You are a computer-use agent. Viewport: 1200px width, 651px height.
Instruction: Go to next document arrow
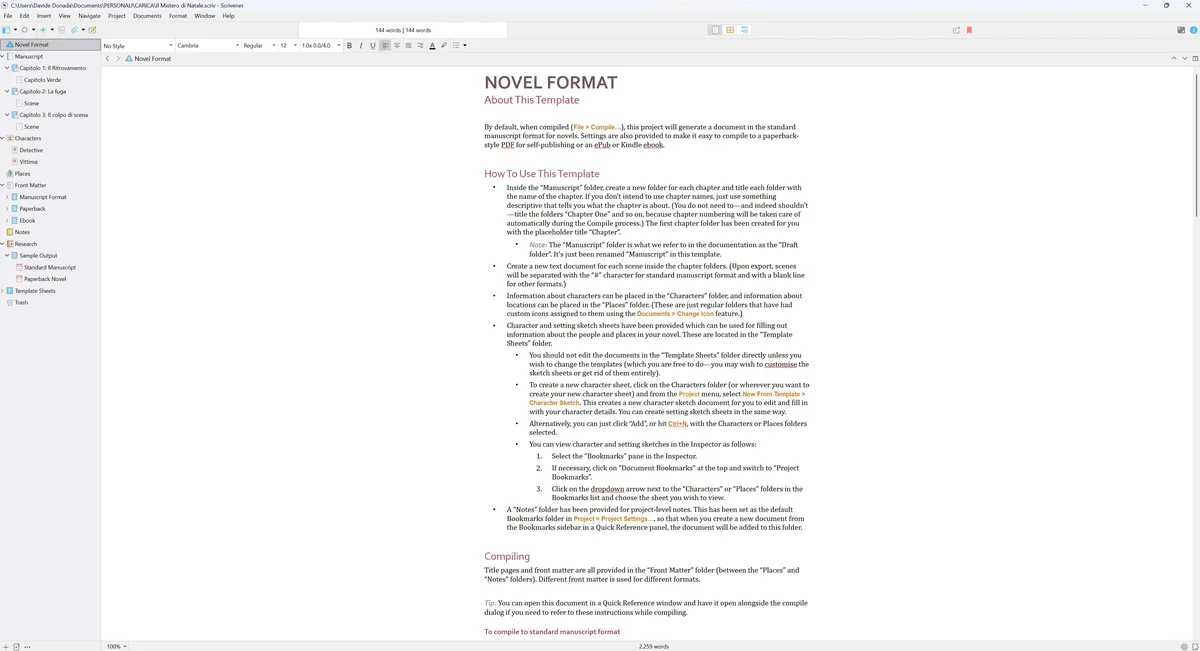[x=1185, y=58]
